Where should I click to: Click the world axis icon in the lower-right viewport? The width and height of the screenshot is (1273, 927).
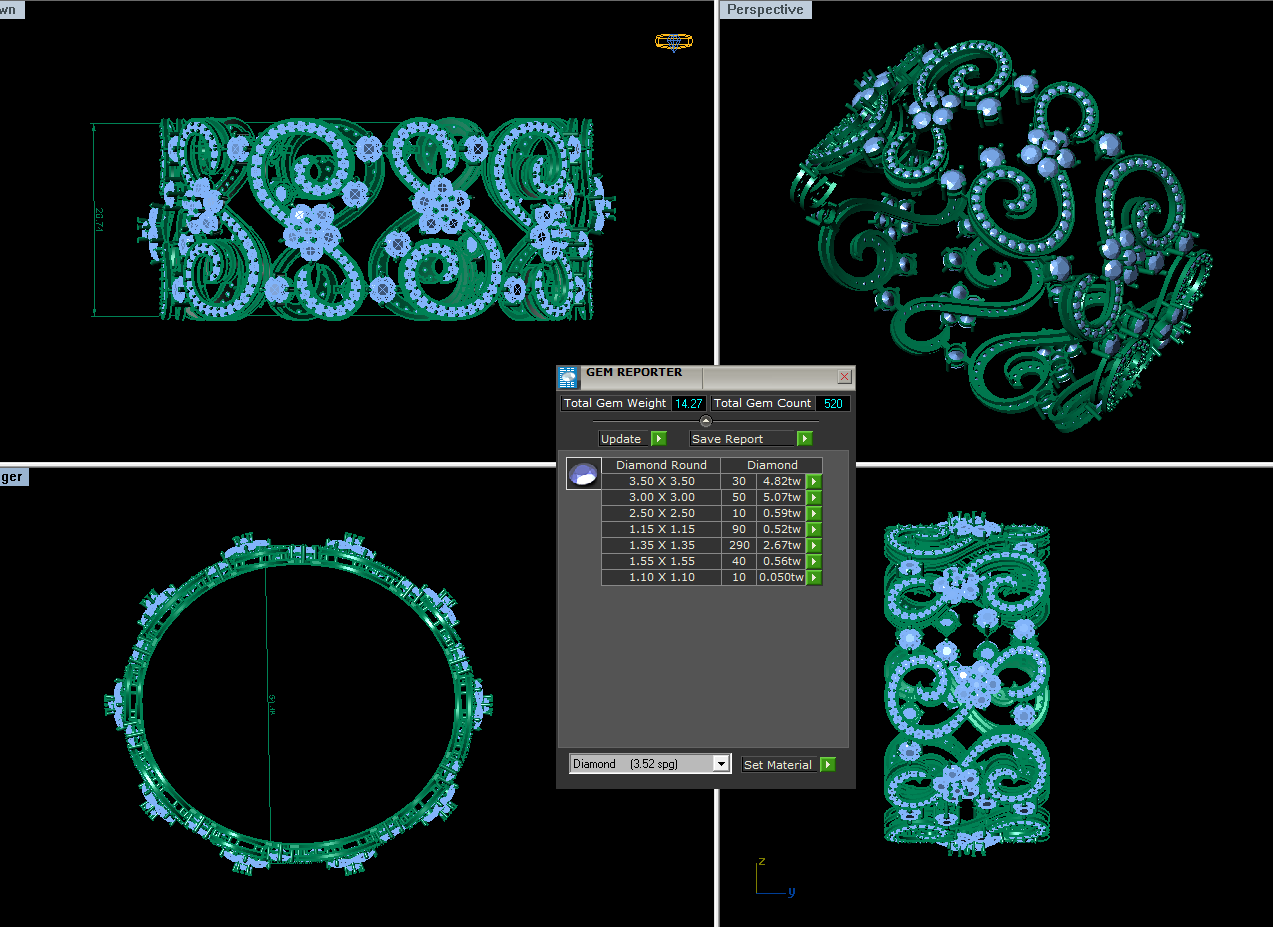click(774, 877)
